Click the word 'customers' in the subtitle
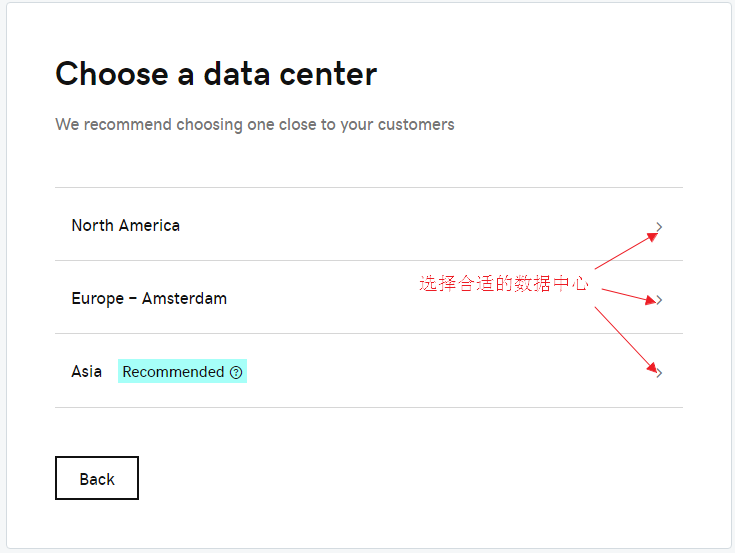 [416, 125]
